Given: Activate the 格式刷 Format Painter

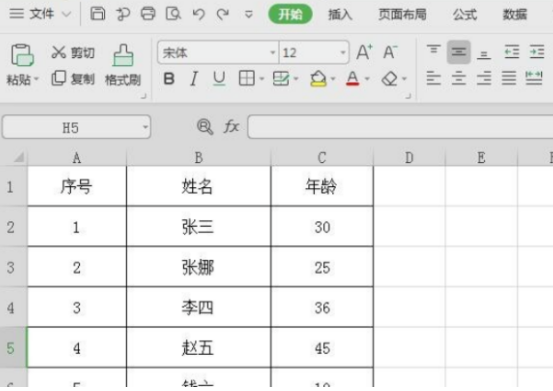Looking at the screenshot, I should pos(123,65).
